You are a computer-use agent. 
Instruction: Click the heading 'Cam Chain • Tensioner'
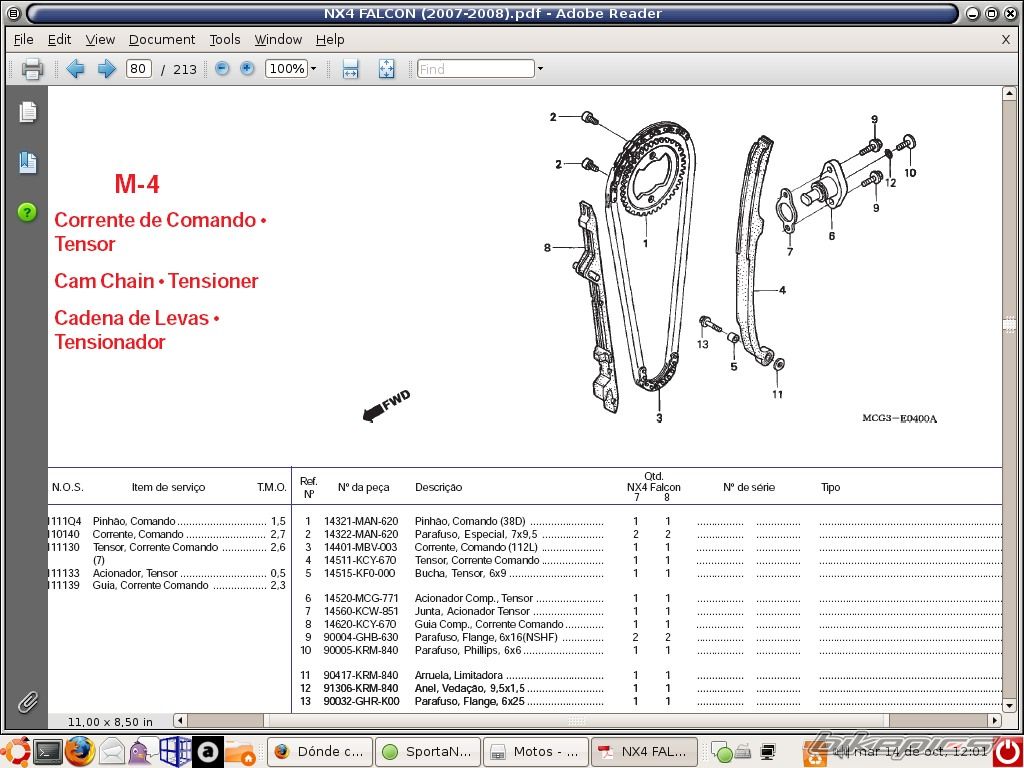click(156, 281)
